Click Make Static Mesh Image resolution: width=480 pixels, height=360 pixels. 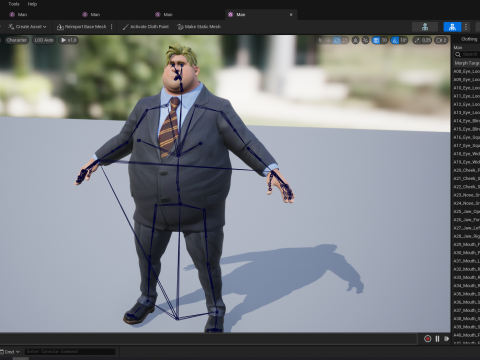click(x=199, y=27)
